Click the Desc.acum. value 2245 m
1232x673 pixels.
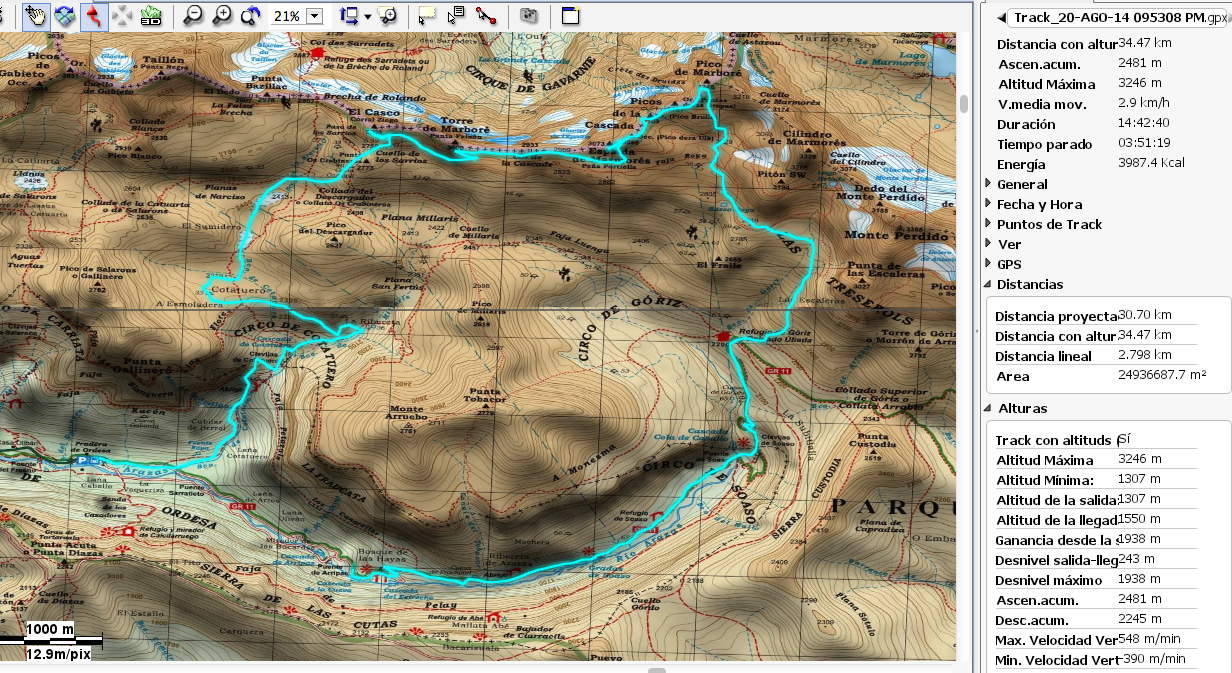(1140, 619)
